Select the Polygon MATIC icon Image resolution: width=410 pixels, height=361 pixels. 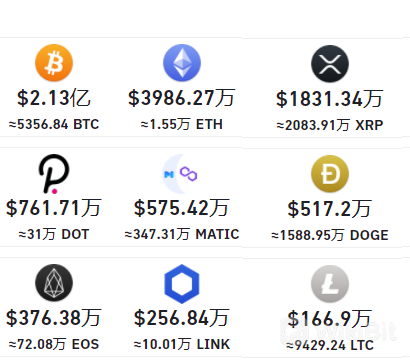pos(180,174)
